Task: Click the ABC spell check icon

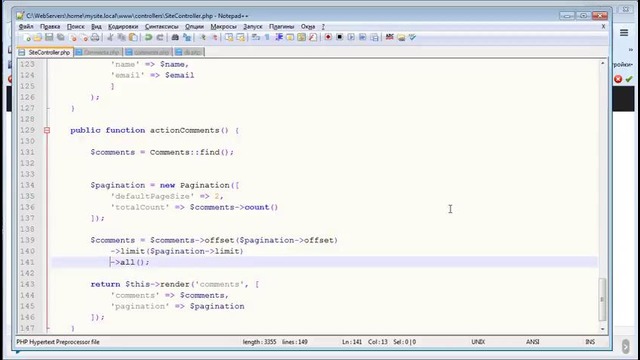Action: click(x=389, y=38)
